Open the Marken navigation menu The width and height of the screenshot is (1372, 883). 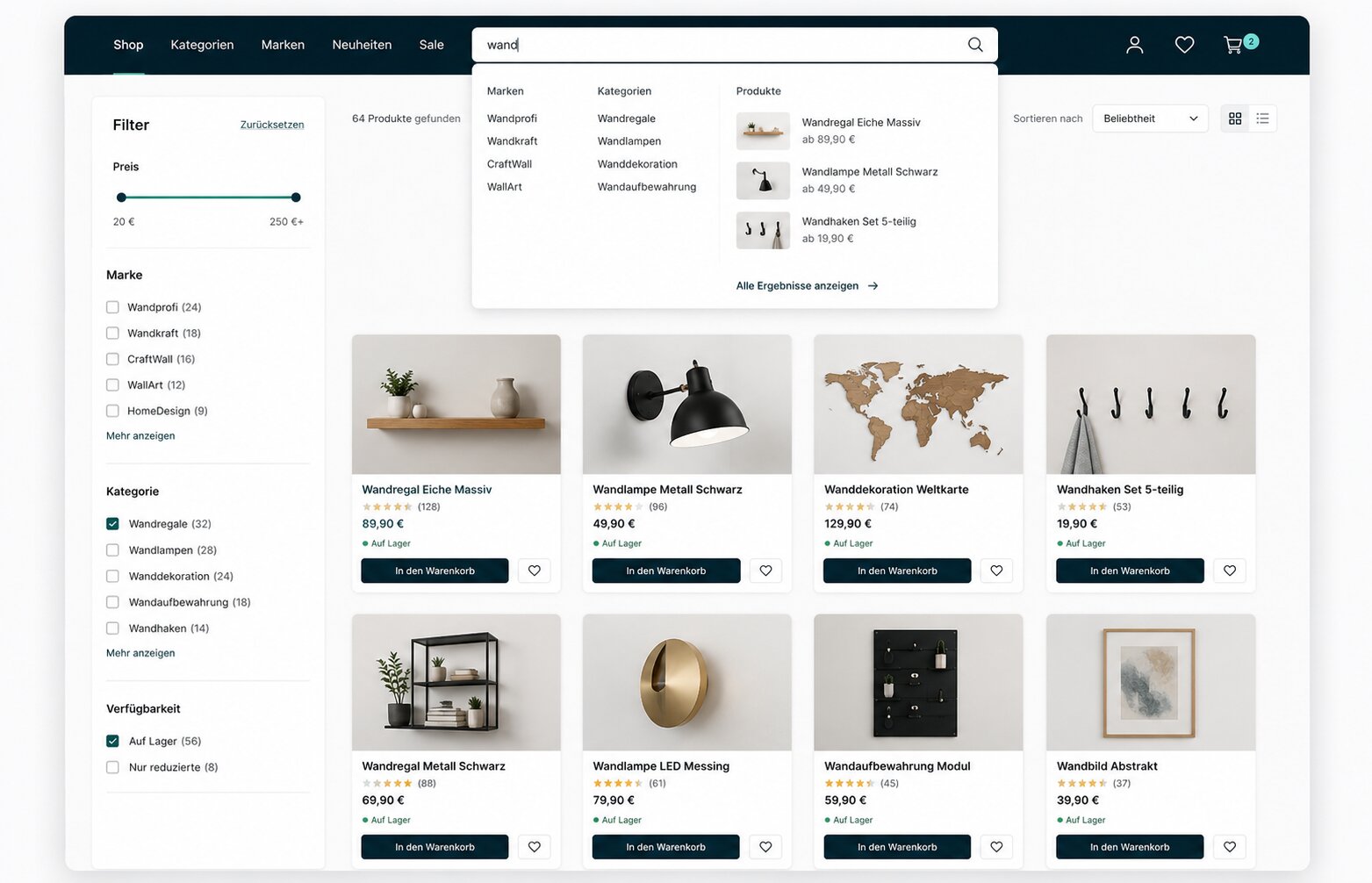(x=283, y=45)
